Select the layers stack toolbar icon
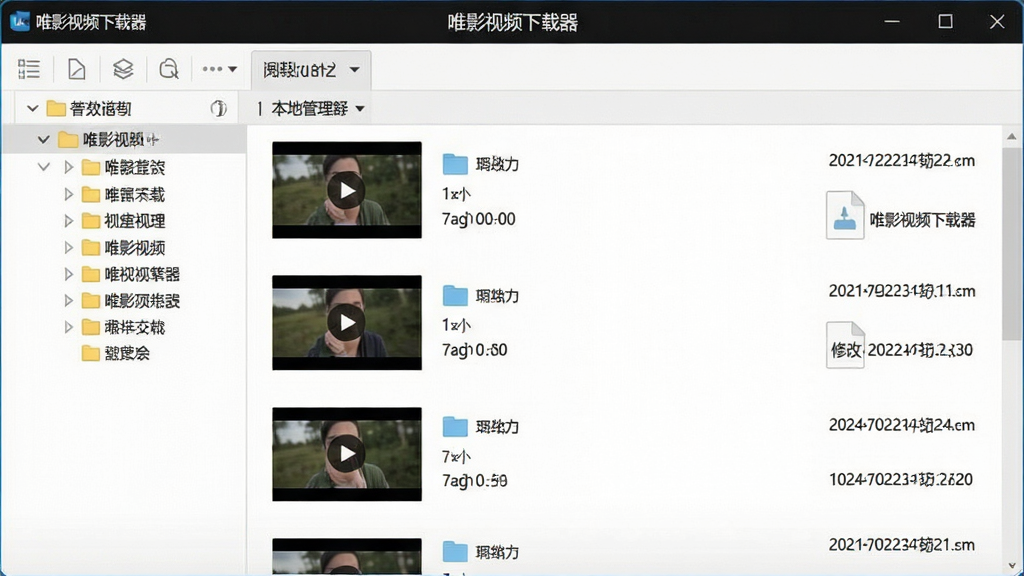Screen dimensions: 1024x576 click(x=123, y=69)
